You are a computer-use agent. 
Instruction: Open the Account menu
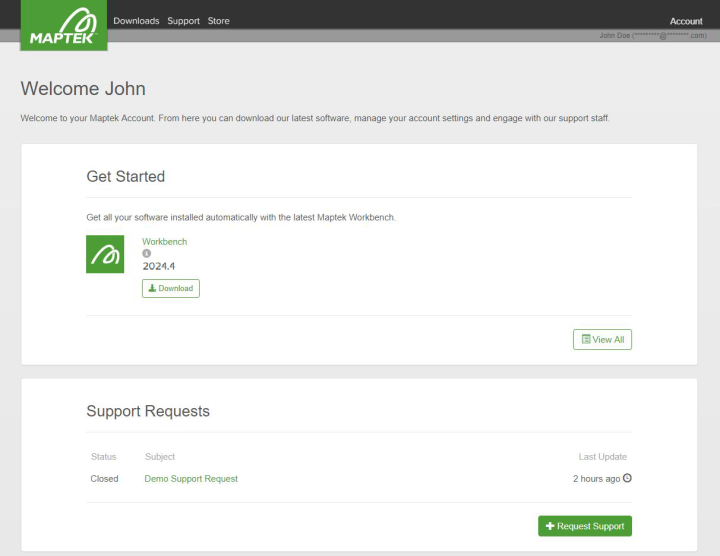pos(686,21)
